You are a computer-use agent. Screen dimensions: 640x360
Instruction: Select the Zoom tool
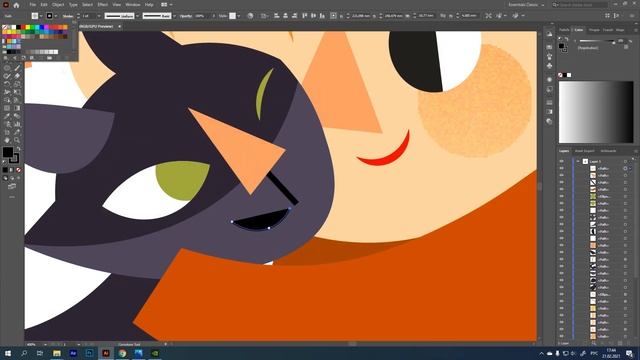(x=17, y=140)
